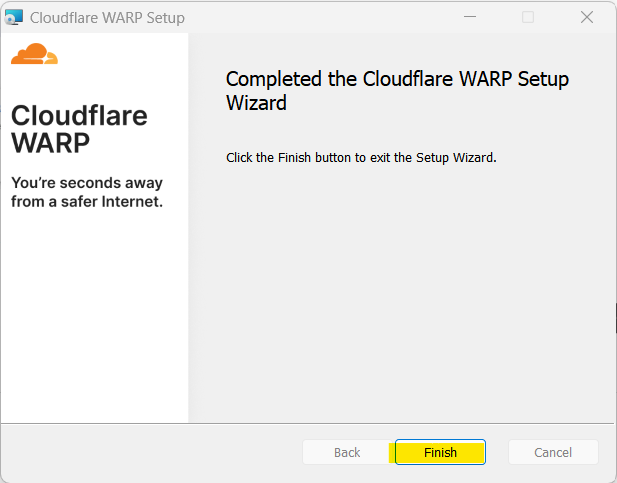The image size is (617, 483).
Task: Click the footer gap between Finish and Cancel
Action: 497,452
